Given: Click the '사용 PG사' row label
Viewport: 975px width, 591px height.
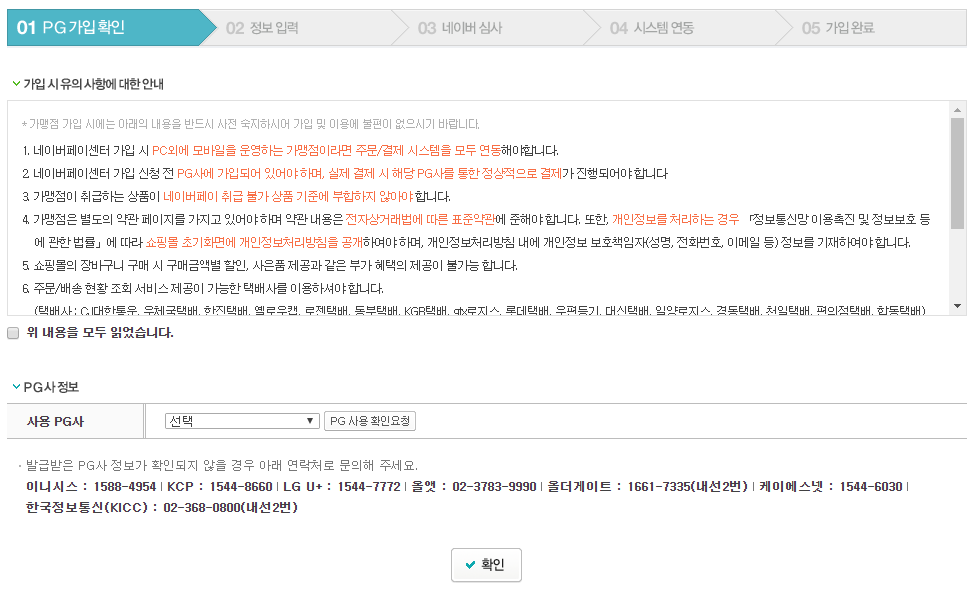Looking at the screenshot, I should point(55,421).
